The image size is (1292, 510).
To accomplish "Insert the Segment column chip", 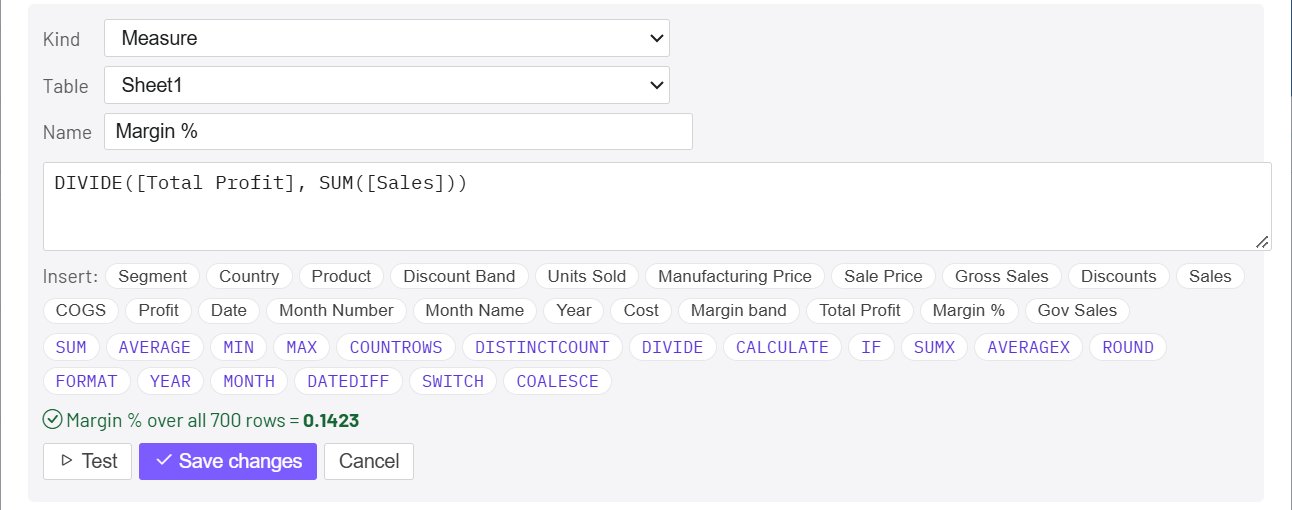I will (x=152, y=276).
